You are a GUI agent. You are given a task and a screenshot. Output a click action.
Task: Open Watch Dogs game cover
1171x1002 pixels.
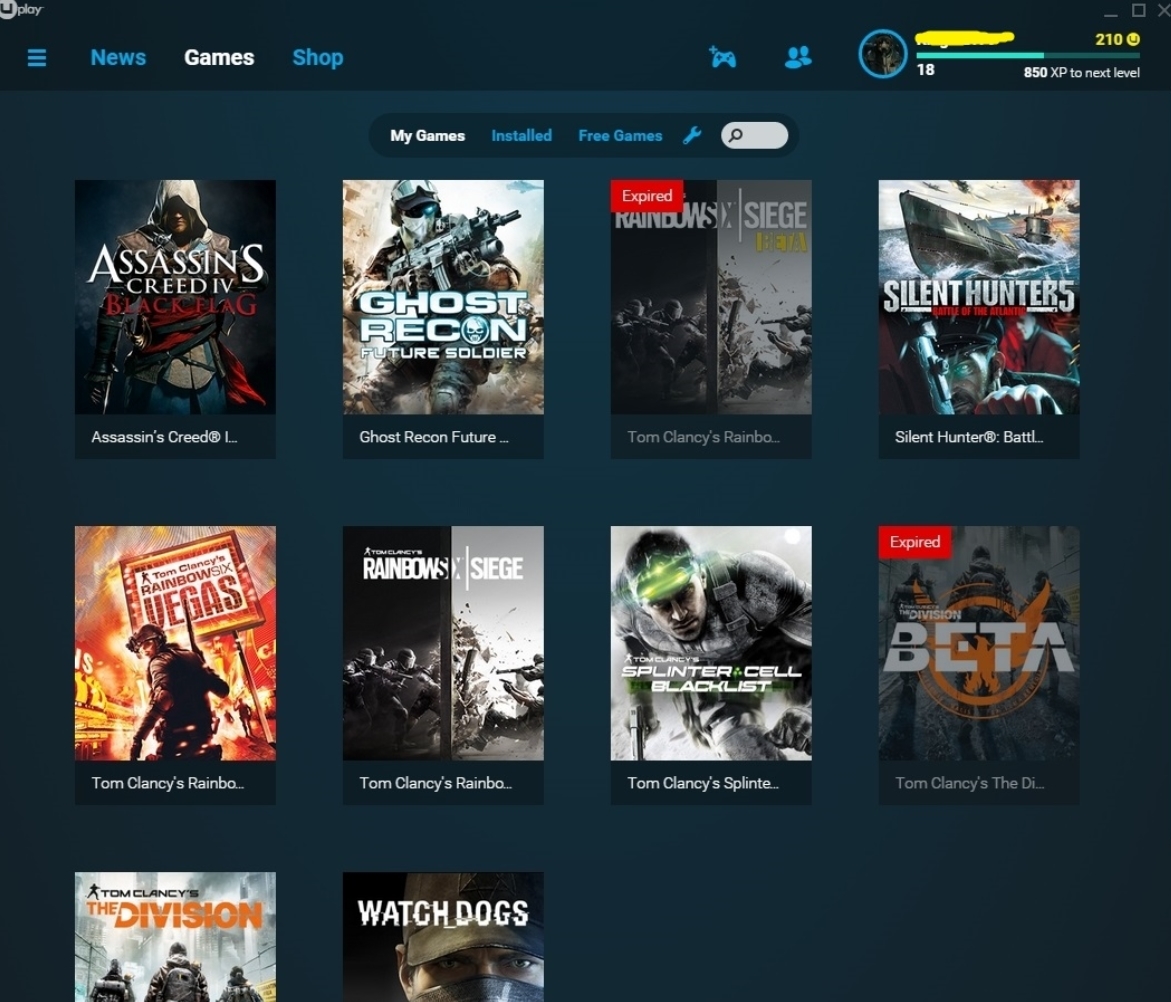point(443,937)
